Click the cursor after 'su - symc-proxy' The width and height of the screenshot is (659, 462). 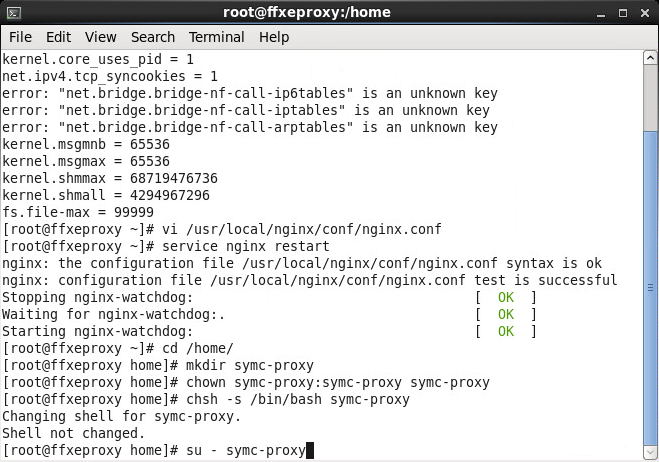[x=310, y=451]
